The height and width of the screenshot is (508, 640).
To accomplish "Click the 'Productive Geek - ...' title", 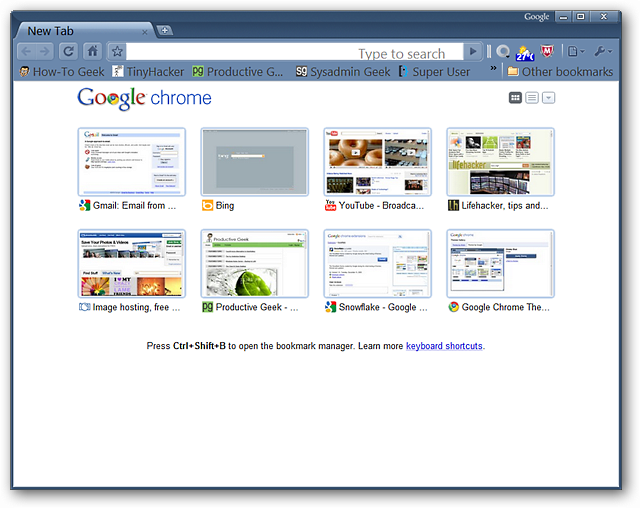I will pyautogui.click(x=257, y=307).
